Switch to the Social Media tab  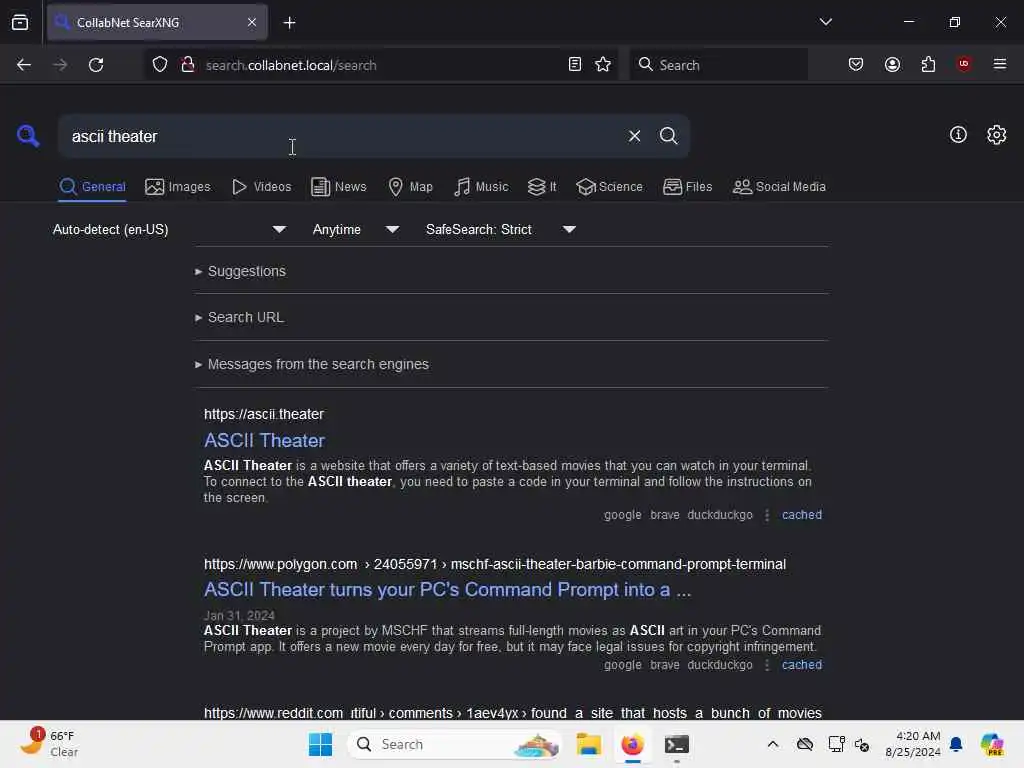[779, 187]
